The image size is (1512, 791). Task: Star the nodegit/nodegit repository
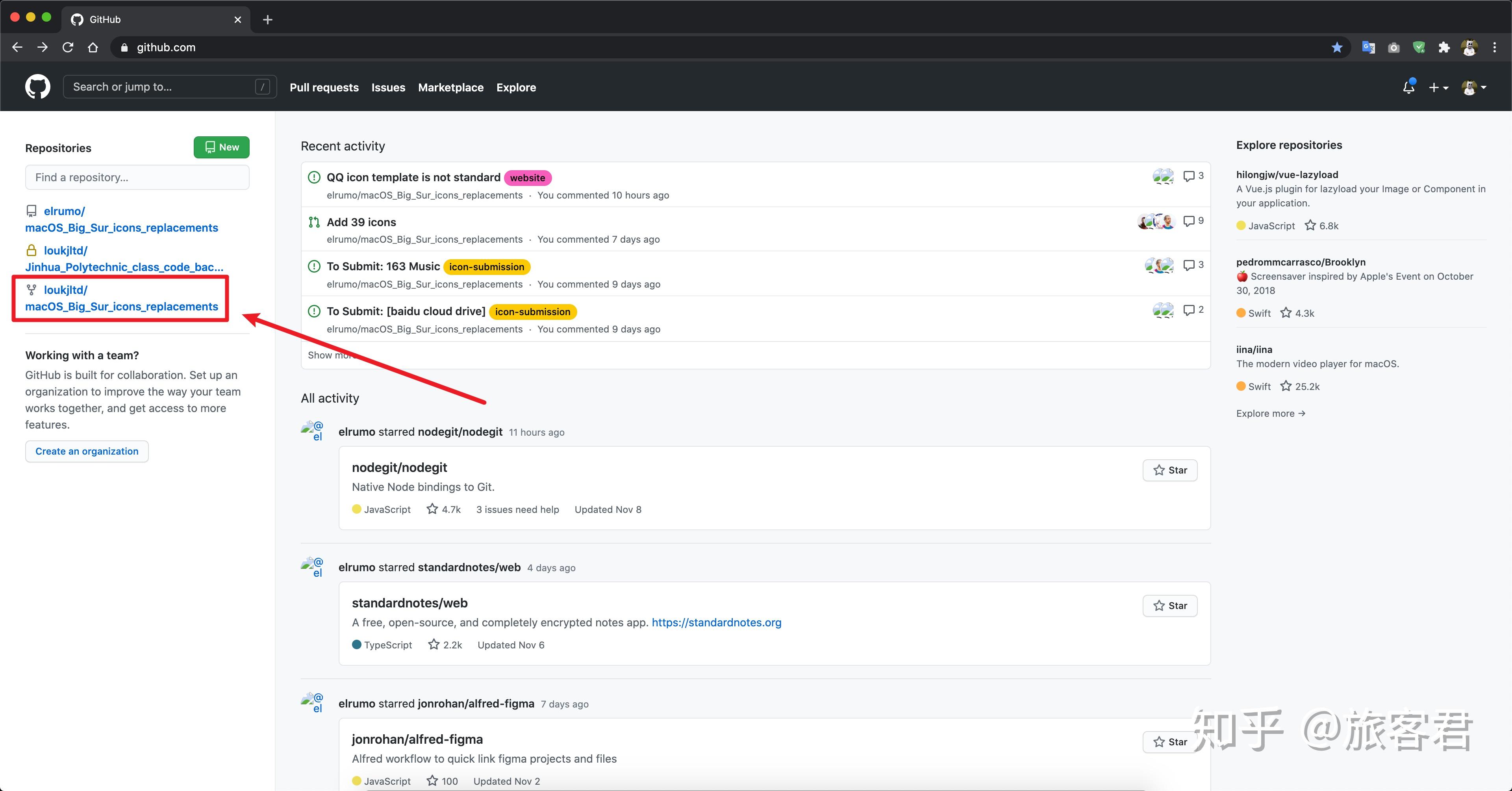pyautogui.click(x=1170, y=470)
